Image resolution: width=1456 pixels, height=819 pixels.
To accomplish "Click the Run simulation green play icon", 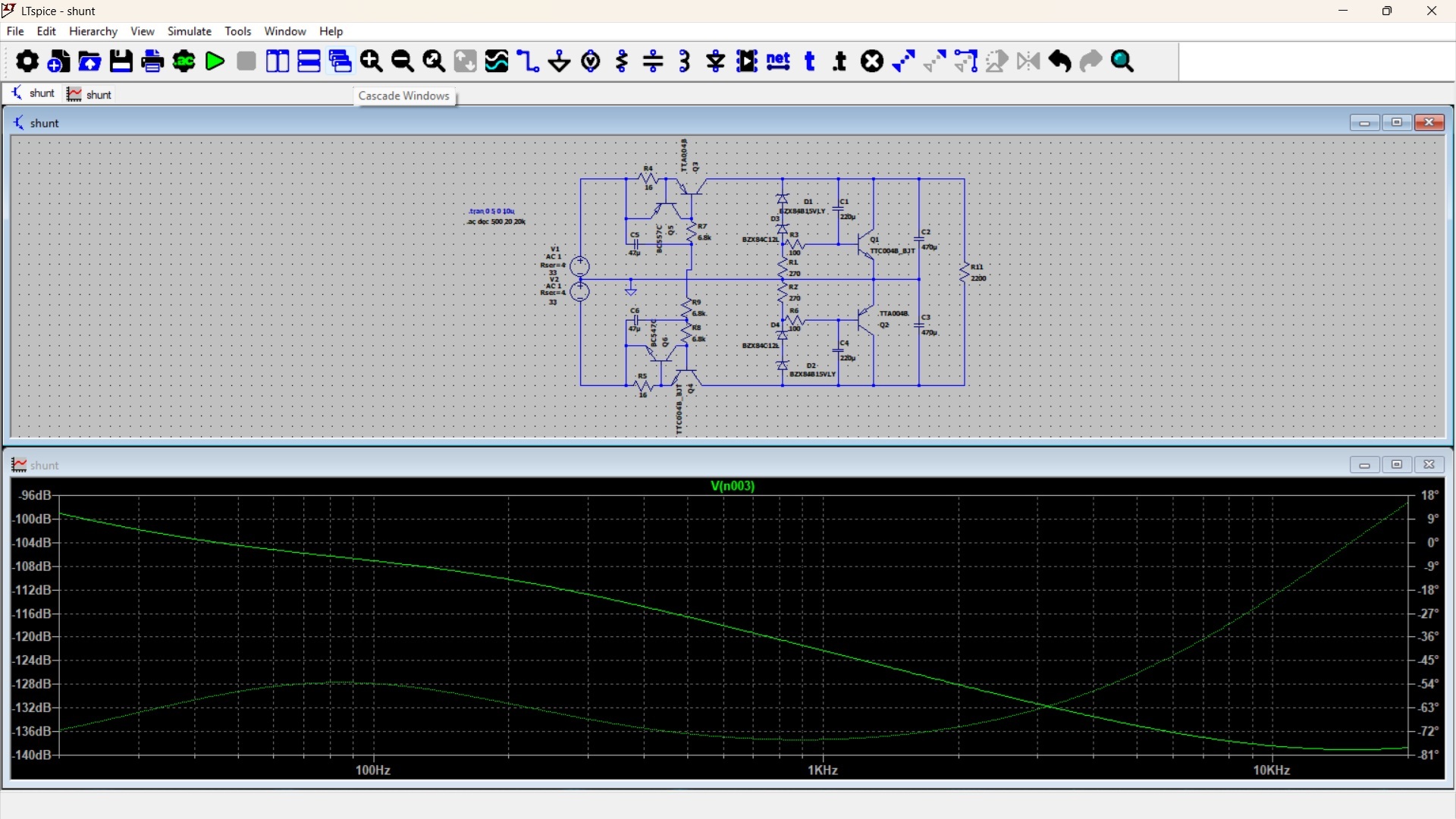I will pyautogui.click(x=215, y=61).
